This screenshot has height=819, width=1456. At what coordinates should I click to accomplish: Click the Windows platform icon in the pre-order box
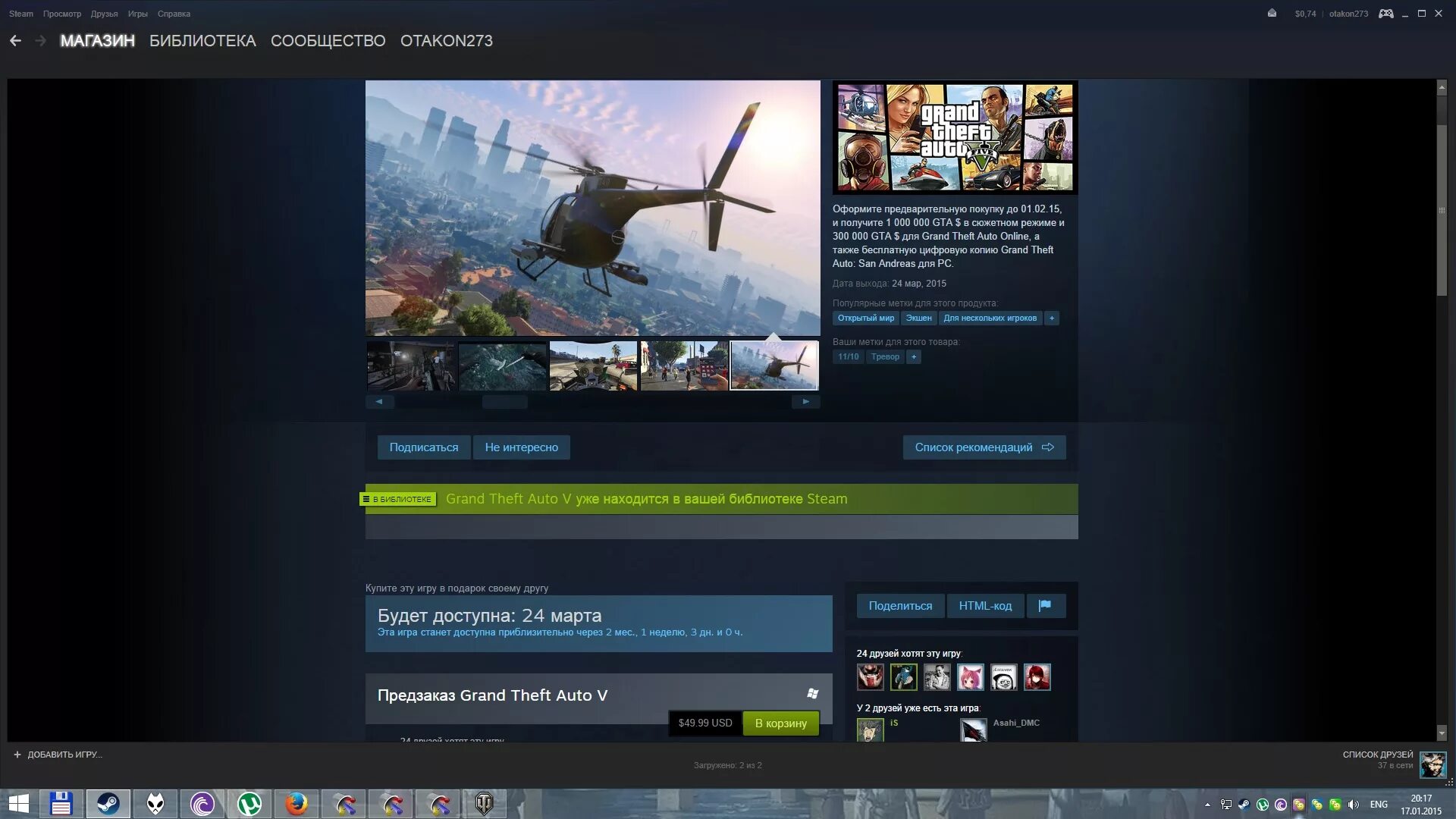point(812,694)
